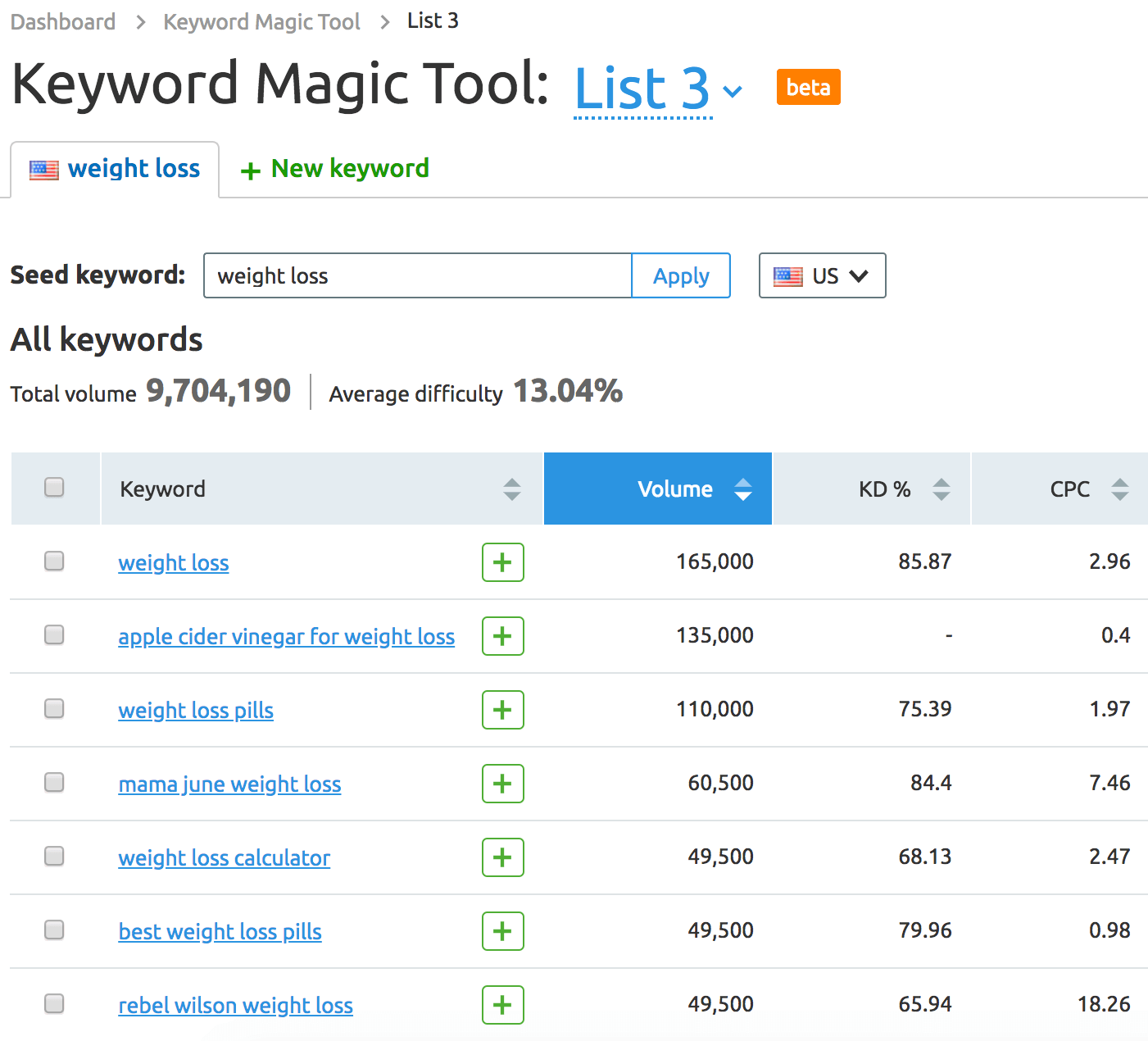Viewport: 1148px width, 1041px height.
Task: Click the 'All keywords' heading
Action: 107,339
